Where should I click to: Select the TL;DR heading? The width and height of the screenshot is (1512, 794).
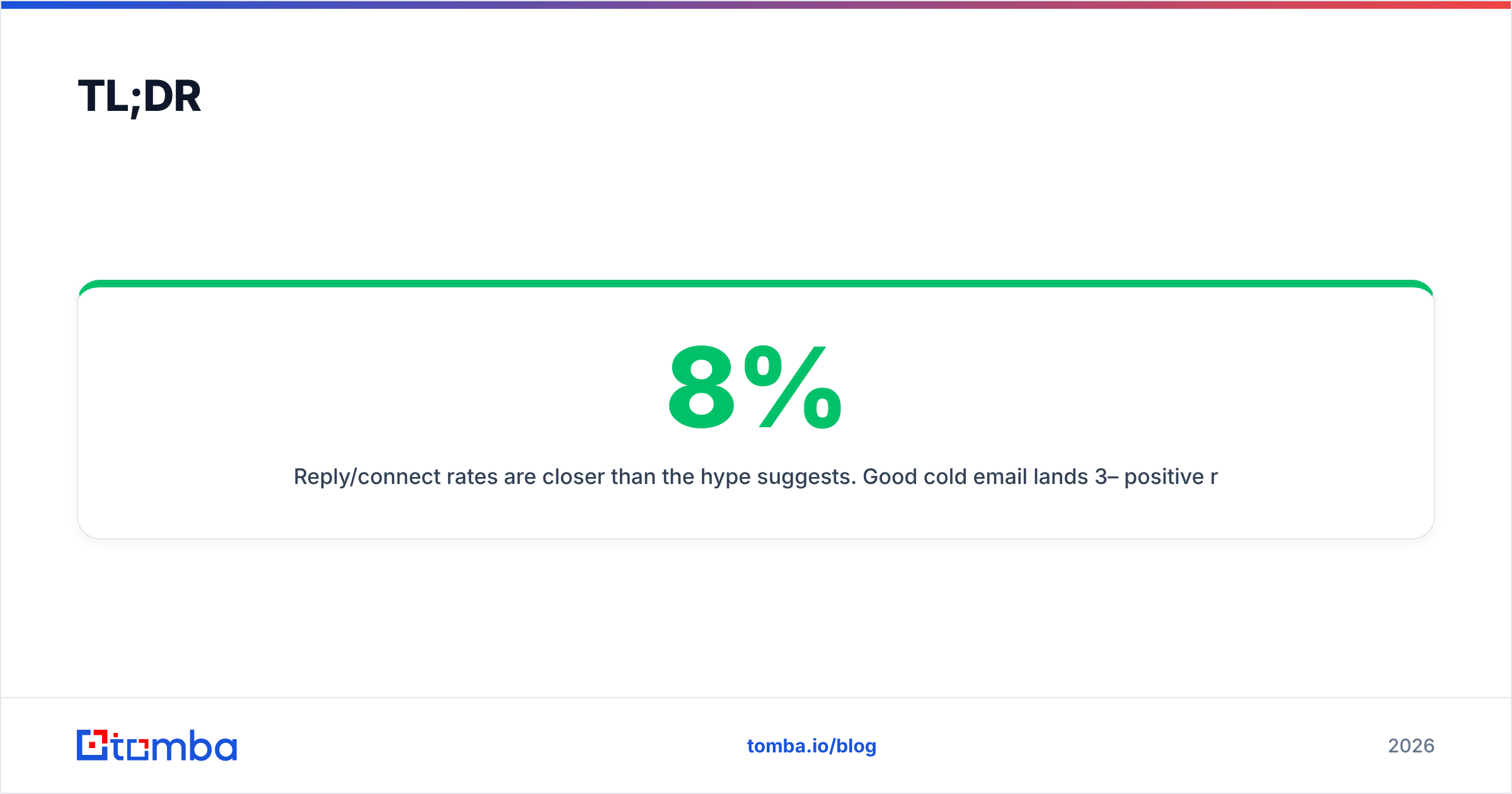pyautogui.click(x=139, y=96)
